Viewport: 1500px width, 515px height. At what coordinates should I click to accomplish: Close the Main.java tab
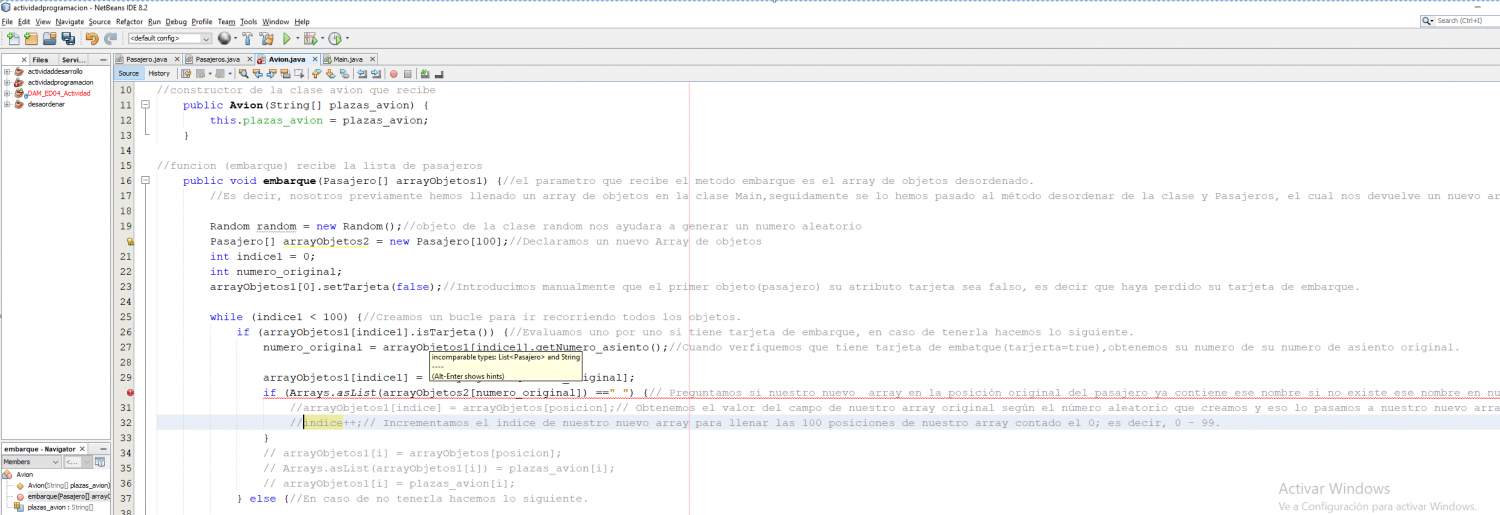coord(372,59)
